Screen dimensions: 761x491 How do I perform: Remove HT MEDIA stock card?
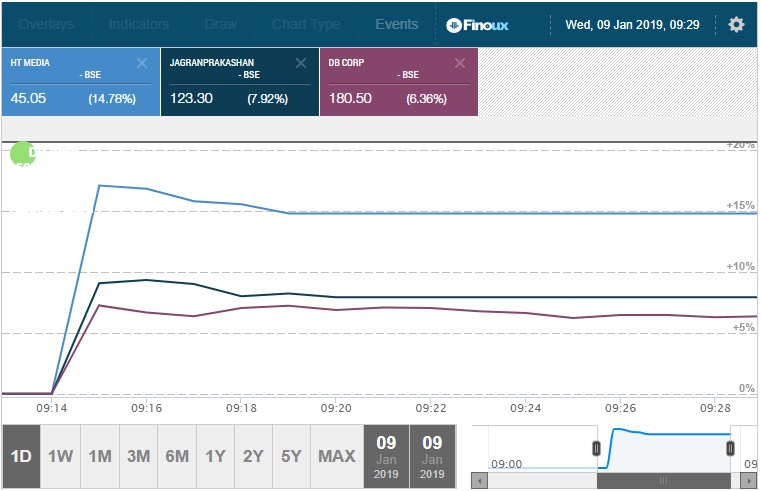[142, 63]
